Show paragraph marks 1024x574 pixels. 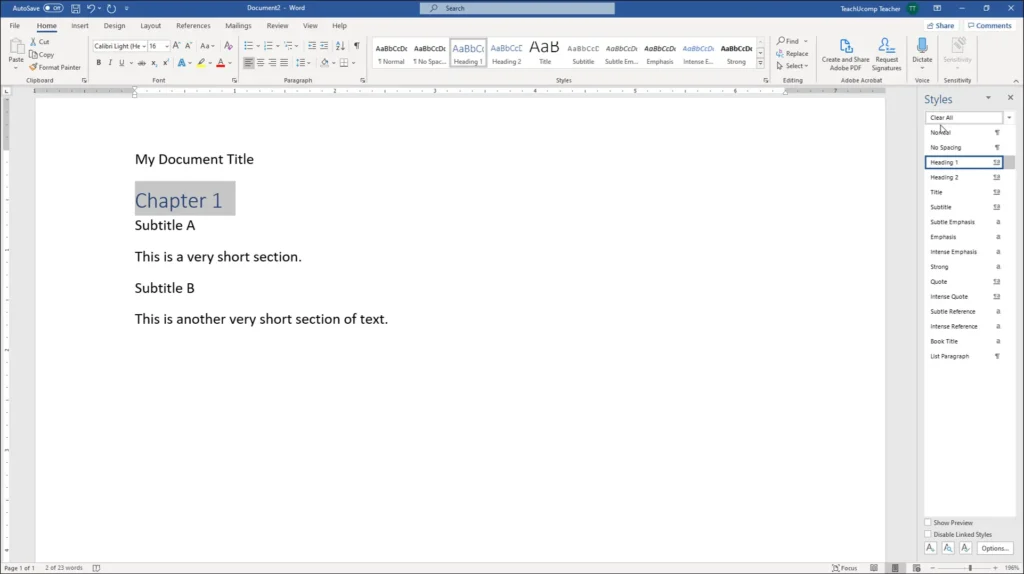pos(357,46)
